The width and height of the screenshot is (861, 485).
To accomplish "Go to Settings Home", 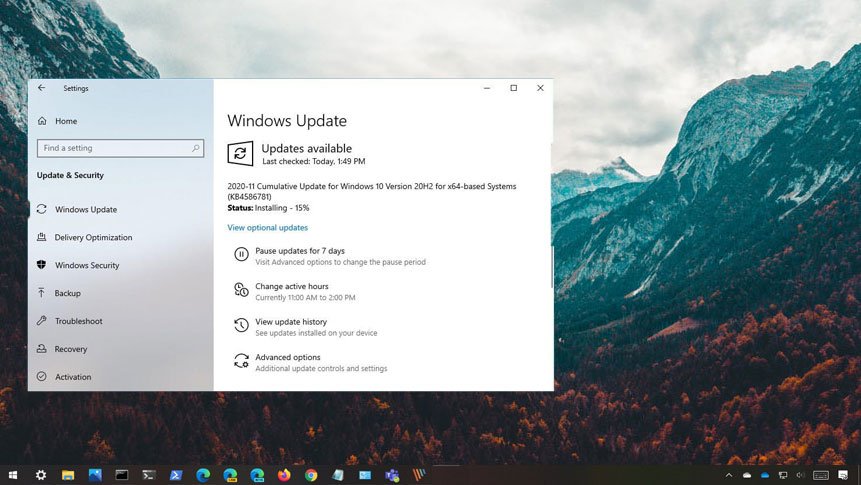I will tap(65, 121).
